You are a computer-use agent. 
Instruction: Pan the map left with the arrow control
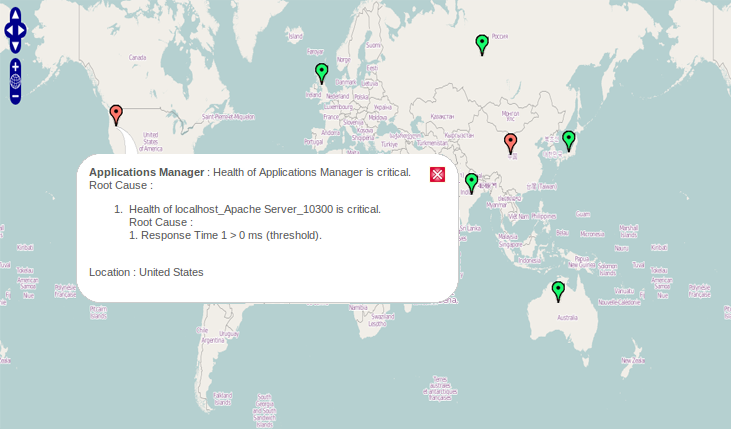[x=9, y=30]
